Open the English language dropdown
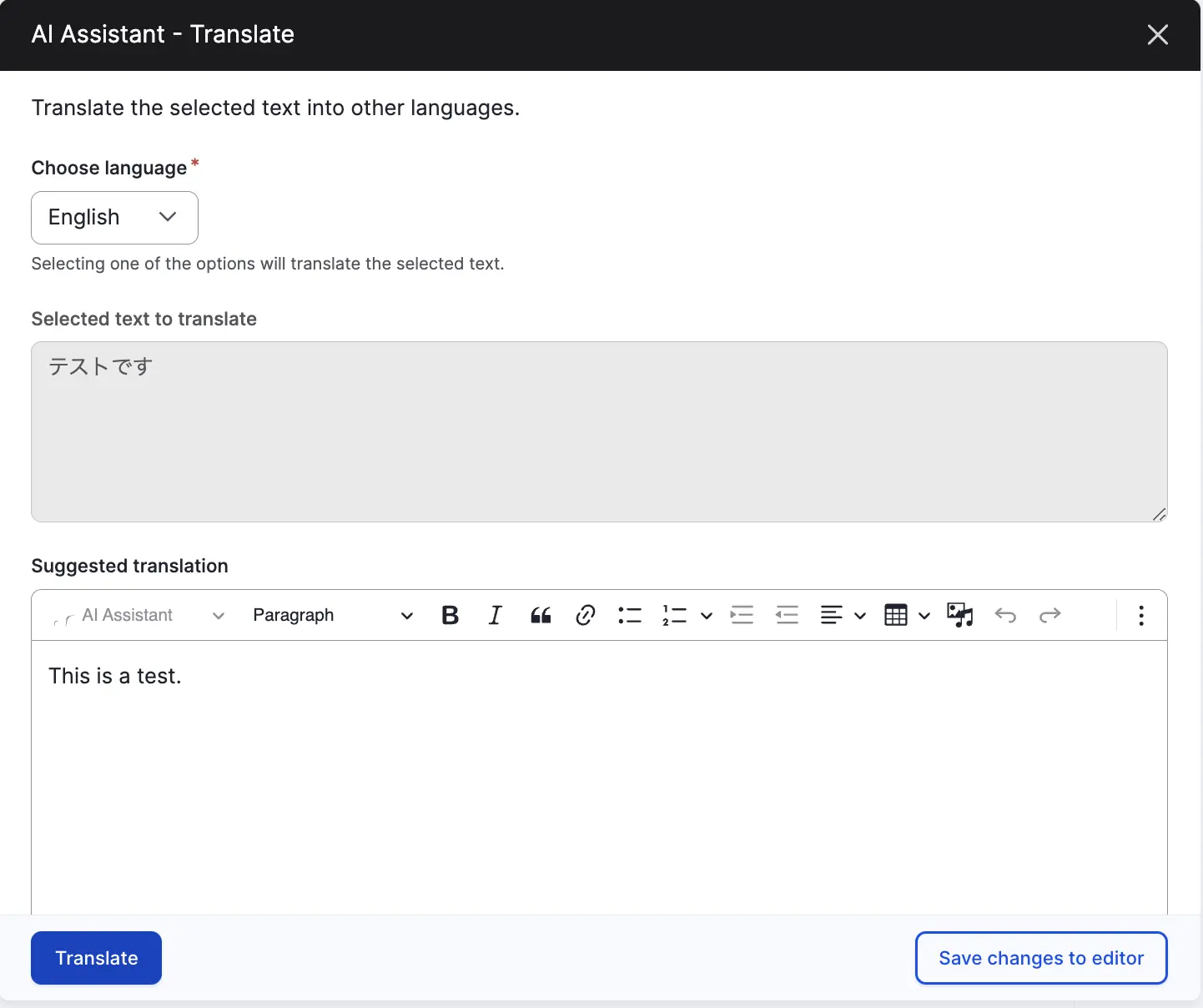 tap(114, 218)
